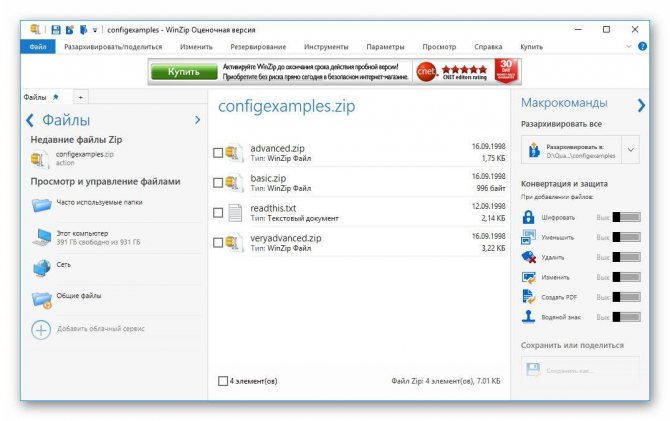This screenshot has height=421, width=670.
Task: Click the 30 day guarantee badge
Action: click(x=506, y=71)
